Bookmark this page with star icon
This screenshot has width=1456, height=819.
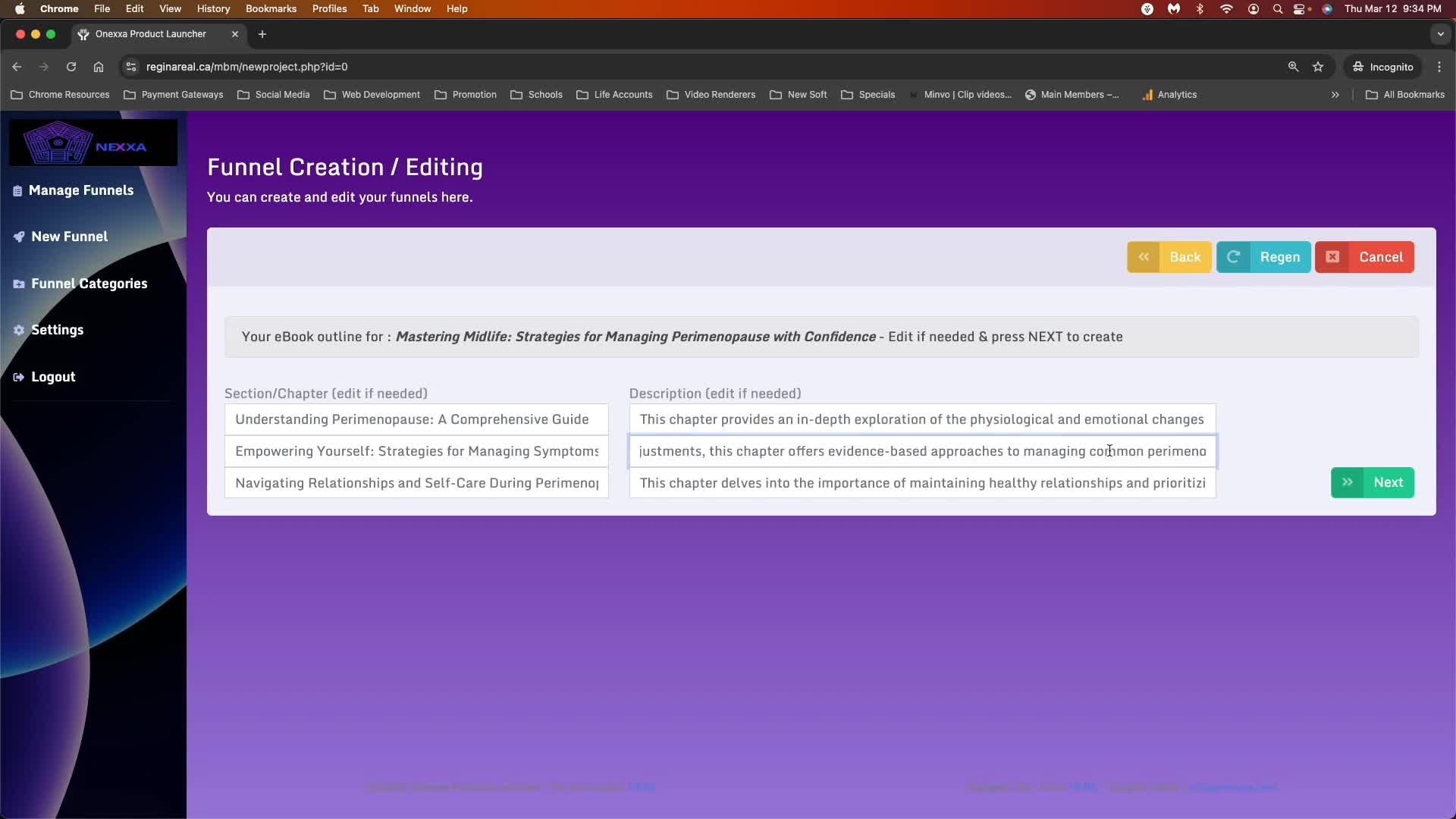coord(1318,67)
